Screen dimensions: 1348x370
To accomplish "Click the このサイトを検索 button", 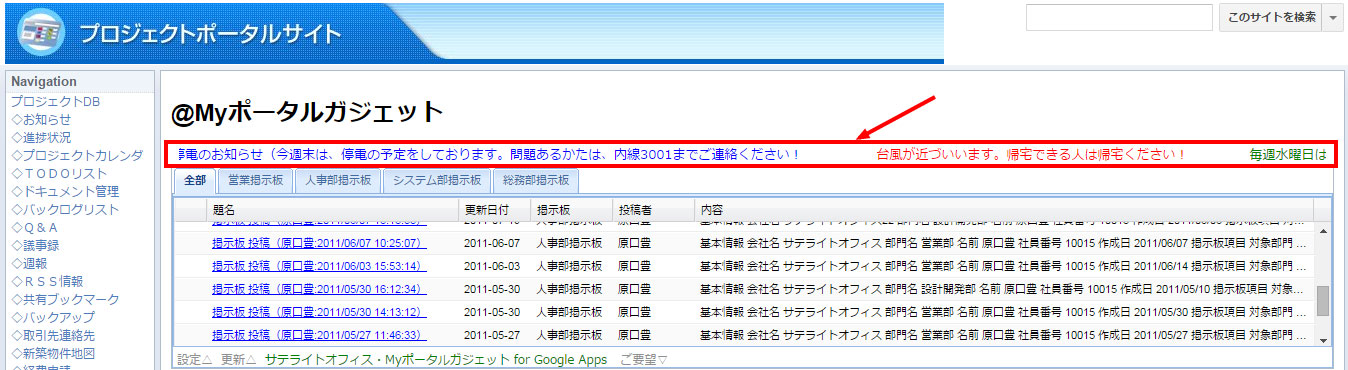I will [1271, 17].
